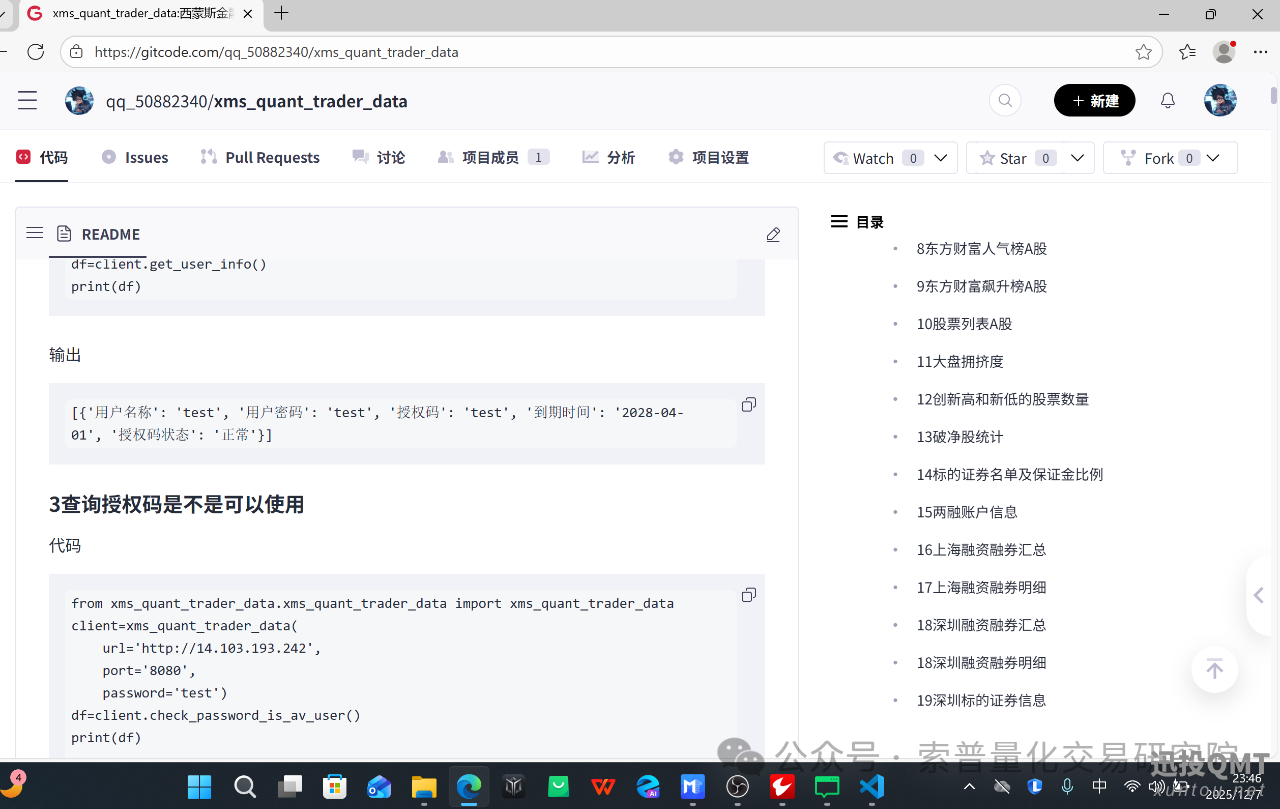Click the README outline hamburger icon
This screenshot has width=1280, height=809.
[34, 232]
